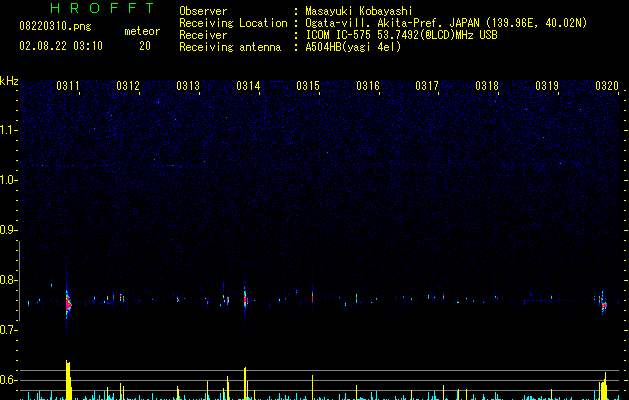The width and height of the screenshot is (629, 400).
Task: Click the HROFFT title text
Action: [x=102, y=8]
